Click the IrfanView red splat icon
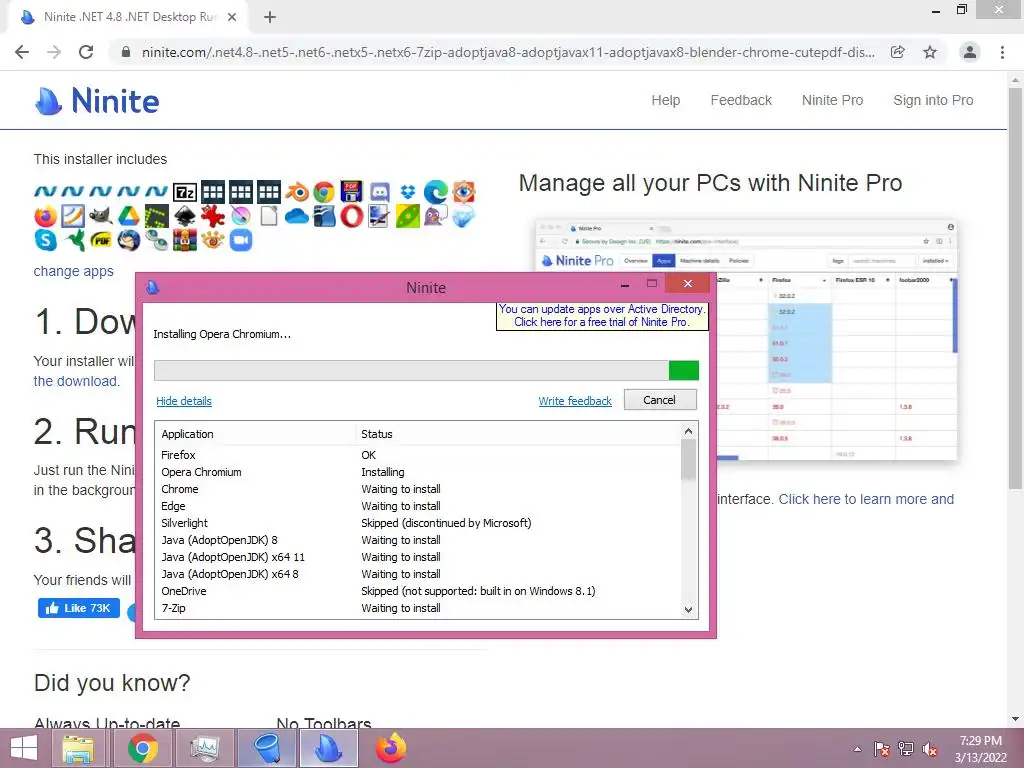This screenshot has height=768, width=1024. tap(213, 216)
